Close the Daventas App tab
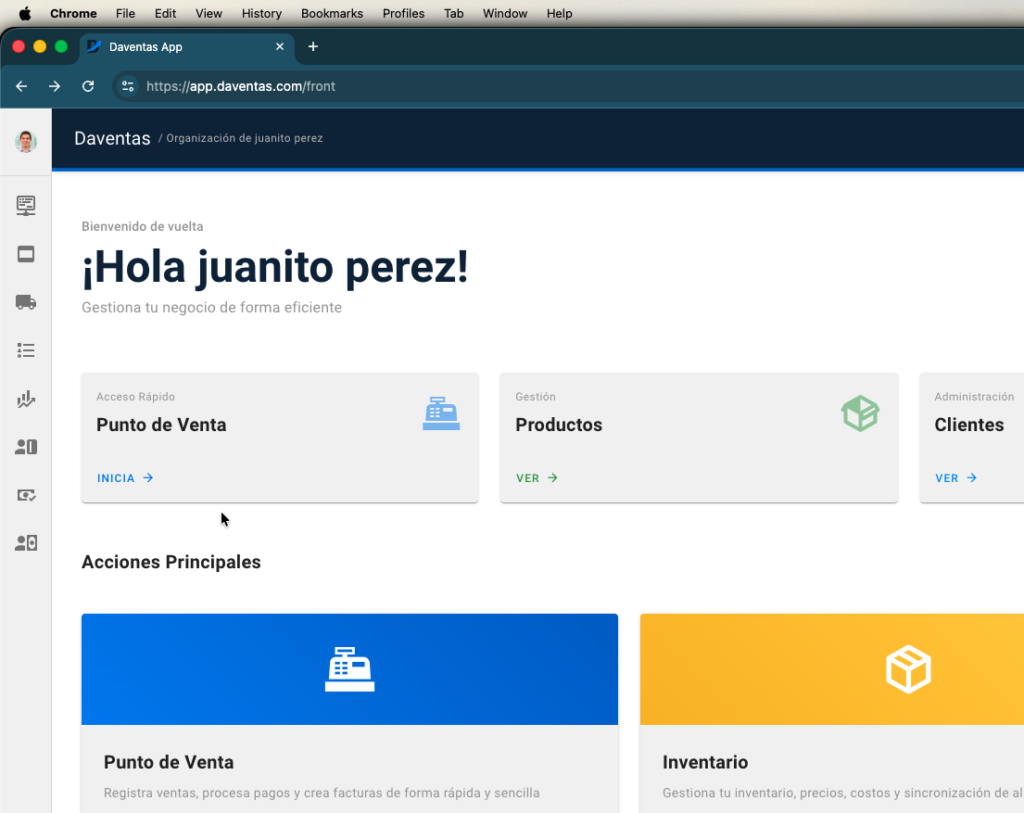Screen dimensions: 1024x813 [280, 46]
